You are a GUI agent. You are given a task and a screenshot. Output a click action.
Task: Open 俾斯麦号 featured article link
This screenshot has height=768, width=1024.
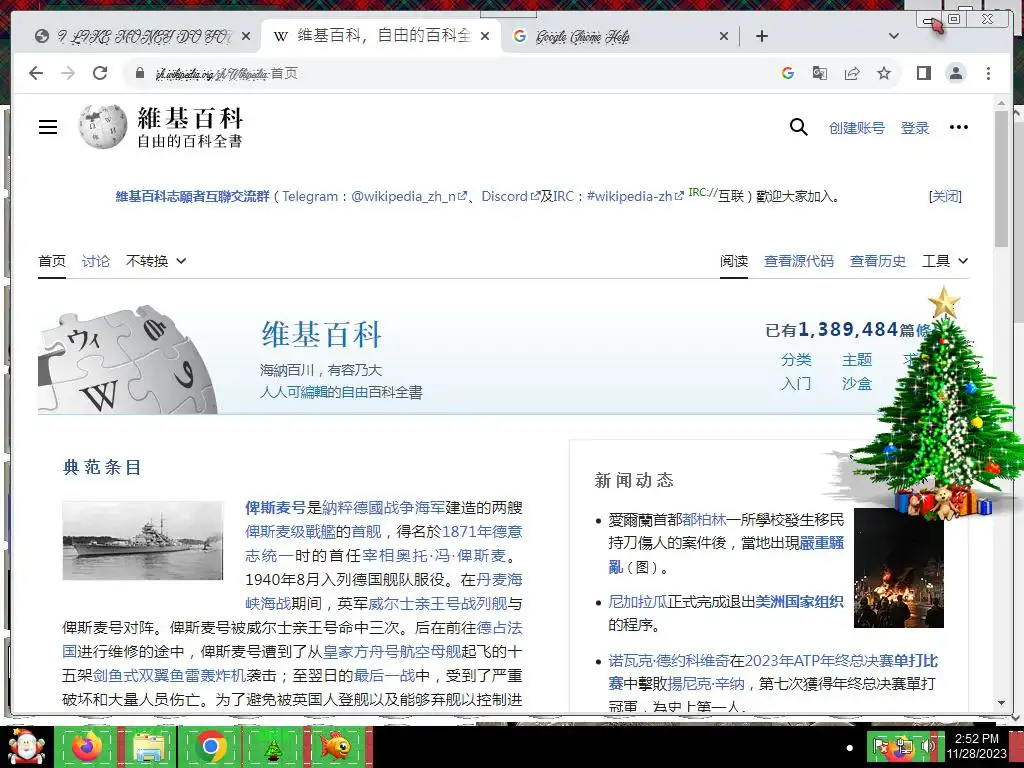276,507
